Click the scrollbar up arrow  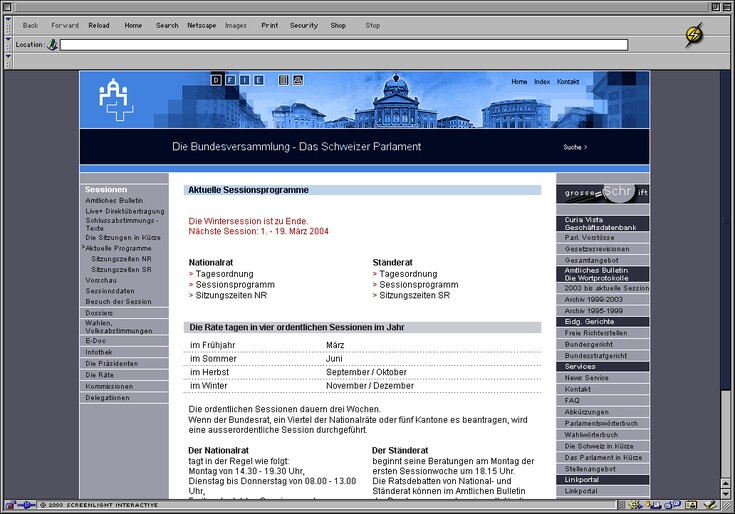(726, 484)
